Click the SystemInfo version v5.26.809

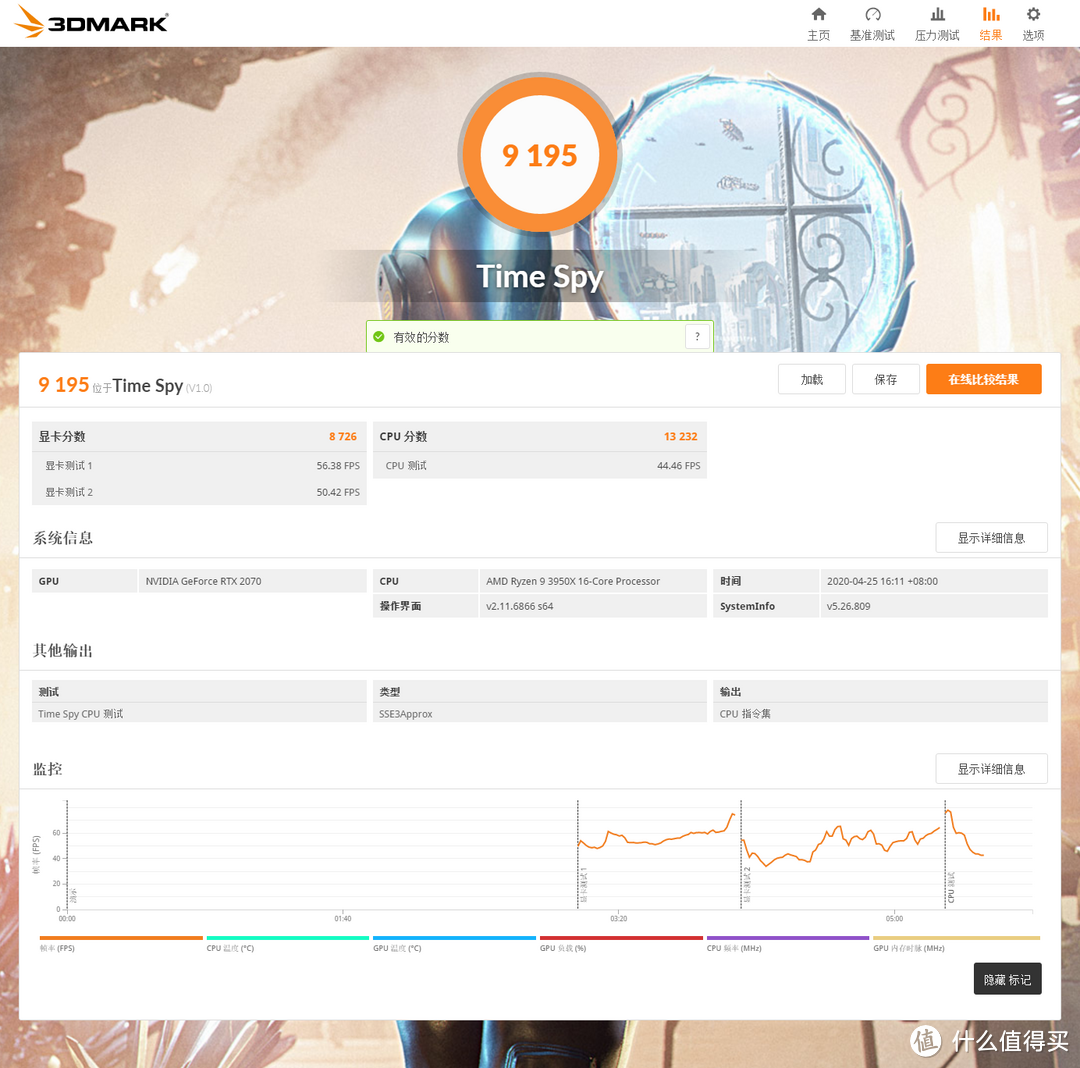click(x=849, y=607)
